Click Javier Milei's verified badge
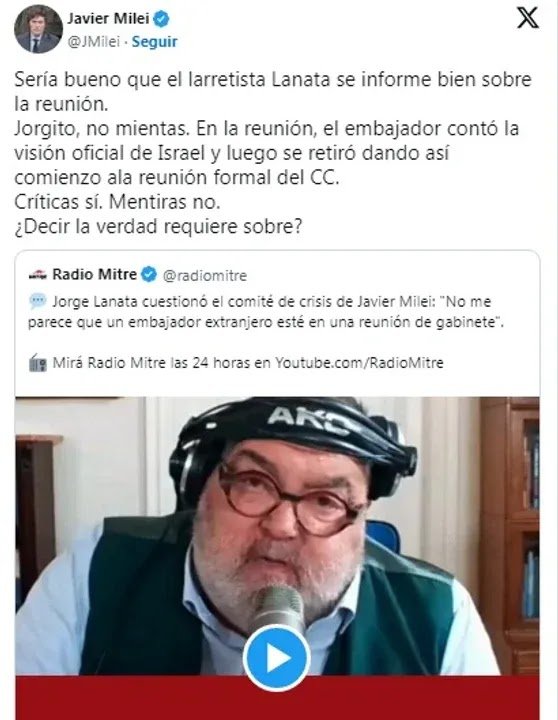The height and width of the screenshot is (720, 558). tap(161, 19)
